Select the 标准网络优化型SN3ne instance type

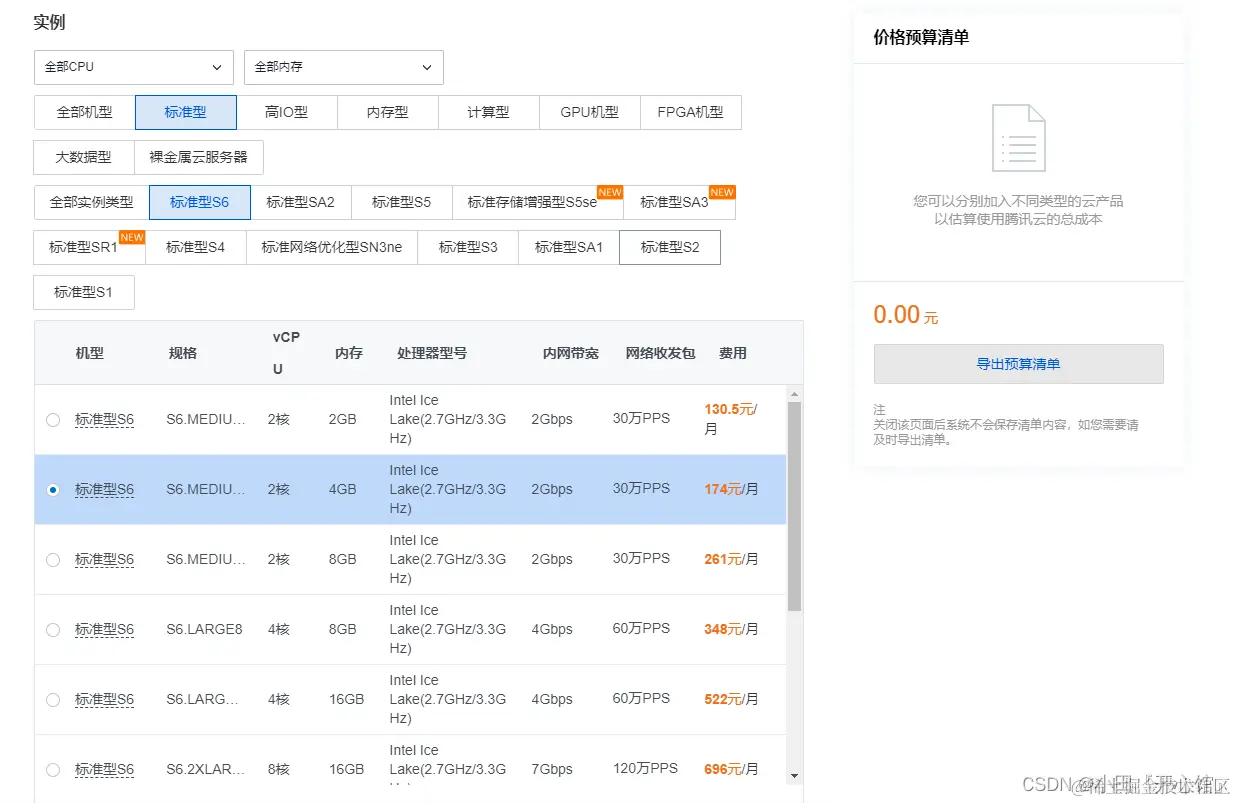331,247
